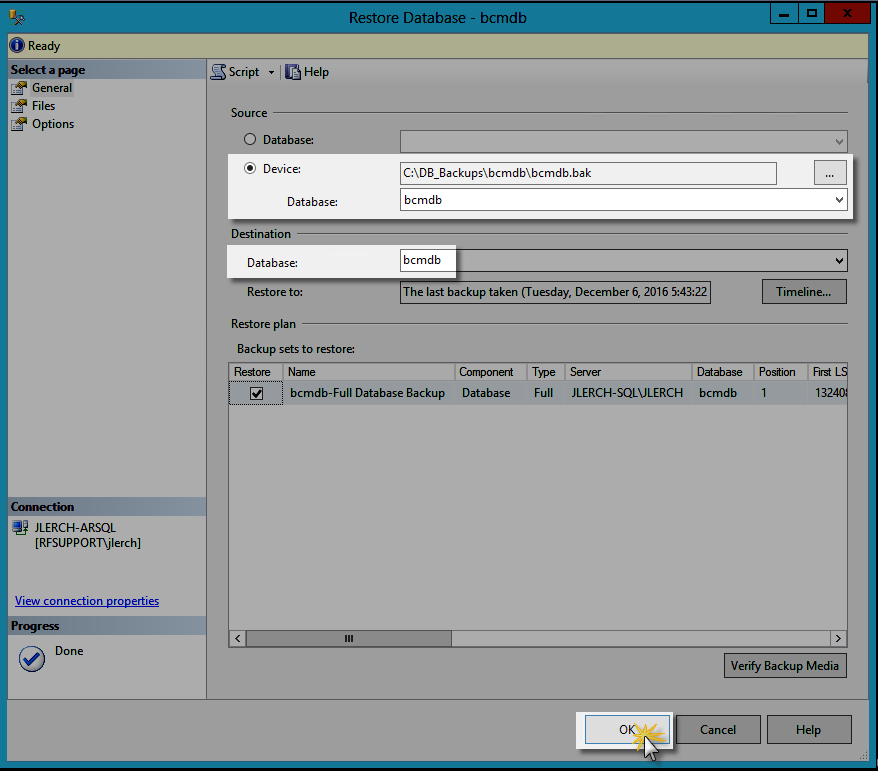Select the Options page icon
The width and height of the screenshot is (878, 771).
[18, 124]
